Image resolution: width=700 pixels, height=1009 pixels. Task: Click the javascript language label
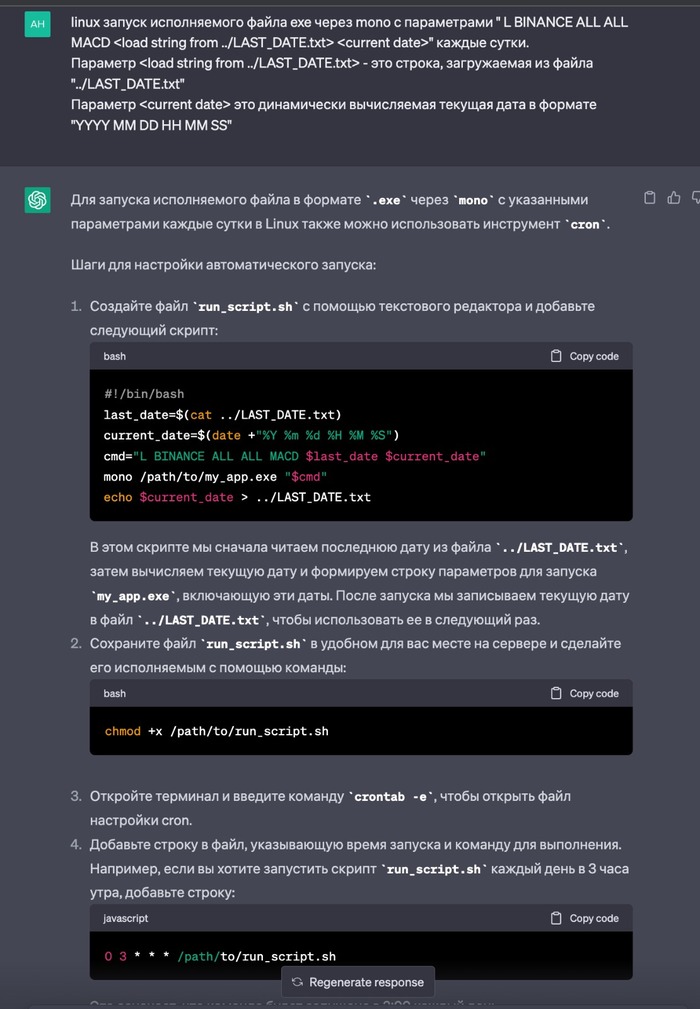tap(126, 918)
